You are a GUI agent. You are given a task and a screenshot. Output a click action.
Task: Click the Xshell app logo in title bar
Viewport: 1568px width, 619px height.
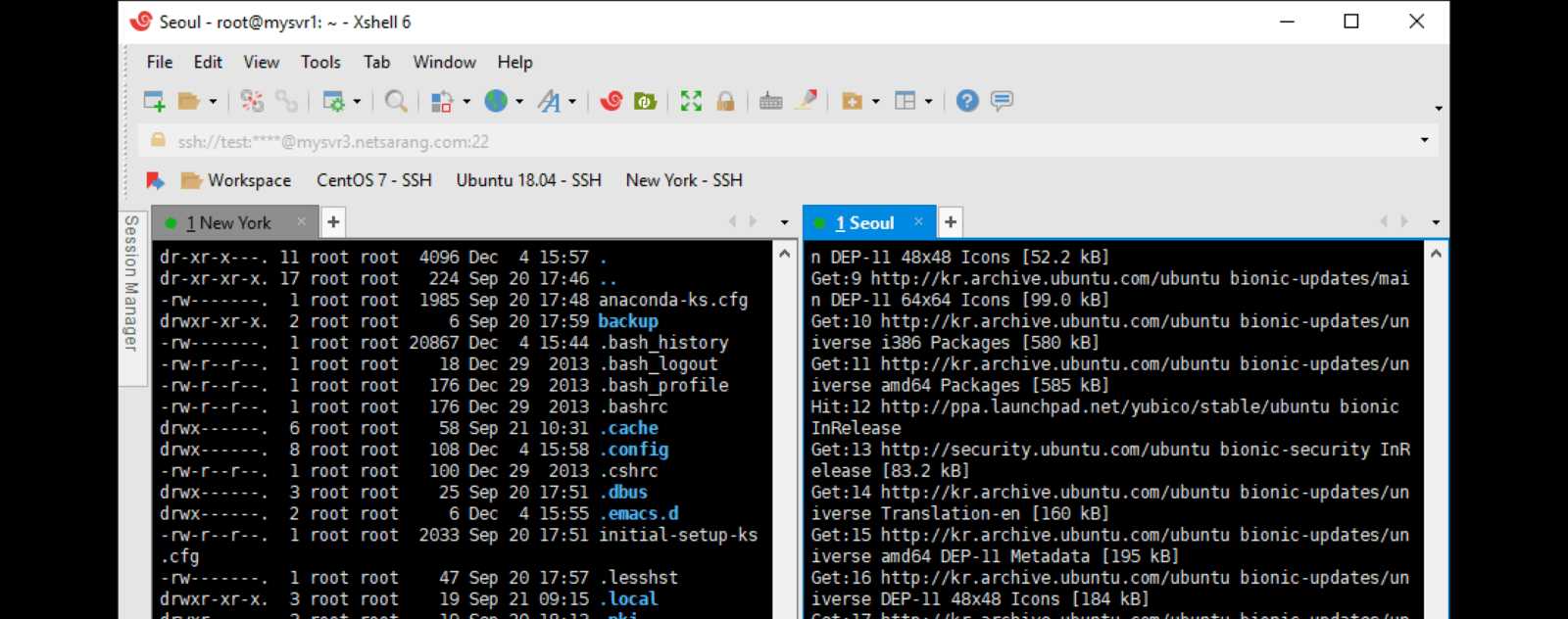141,22
